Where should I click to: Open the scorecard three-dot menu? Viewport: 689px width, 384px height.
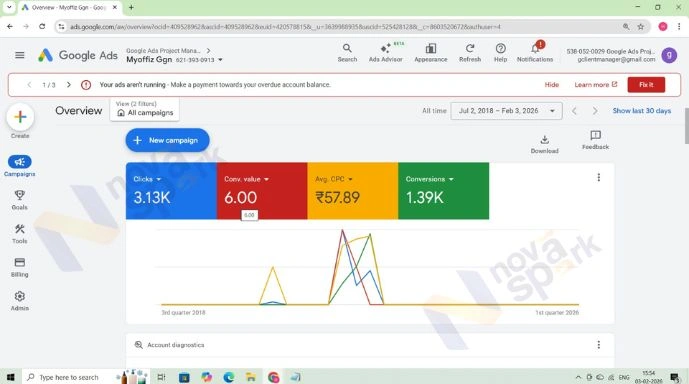coord(598,177)
